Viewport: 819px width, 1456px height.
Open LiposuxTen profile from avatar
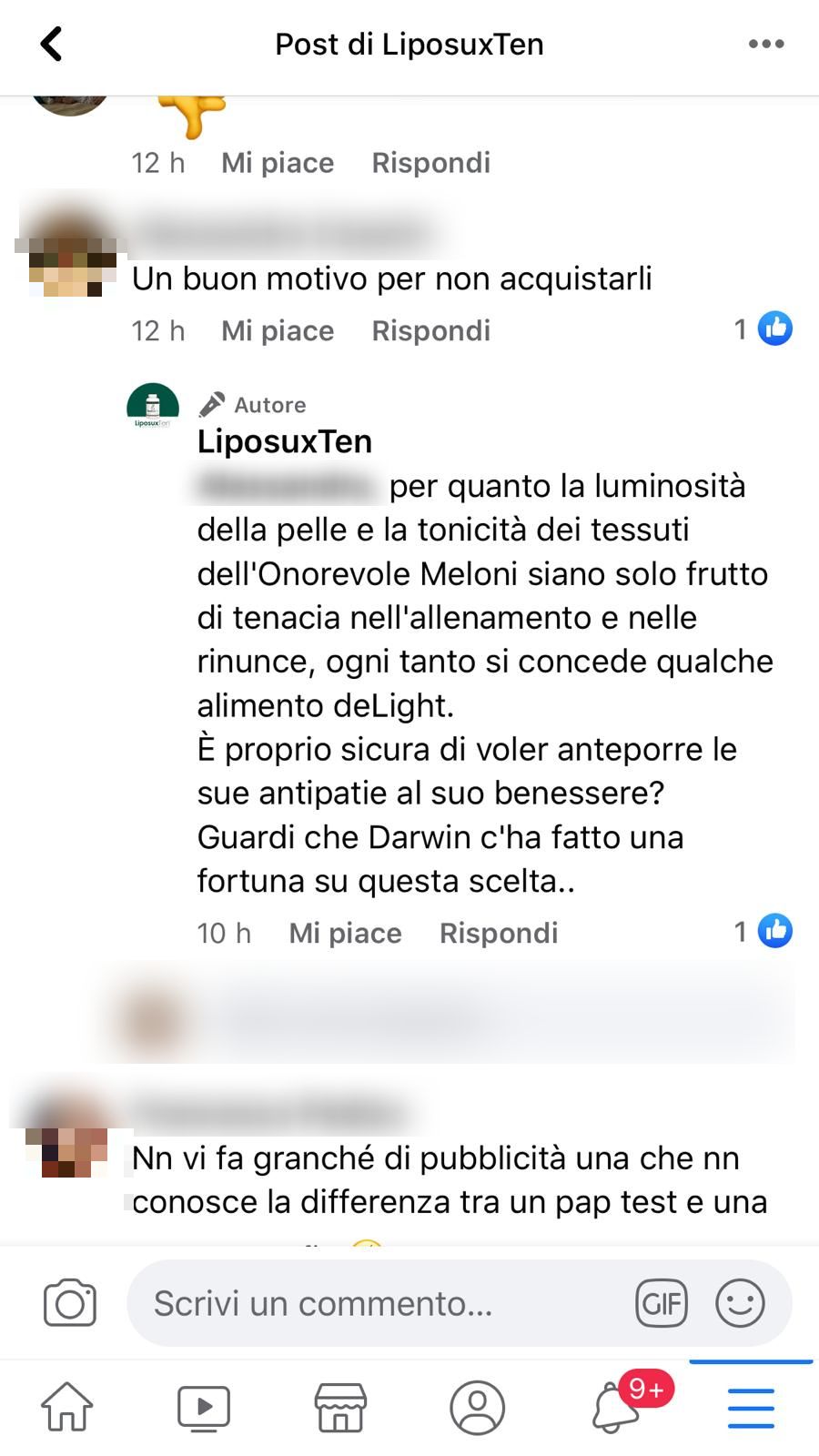153,409
